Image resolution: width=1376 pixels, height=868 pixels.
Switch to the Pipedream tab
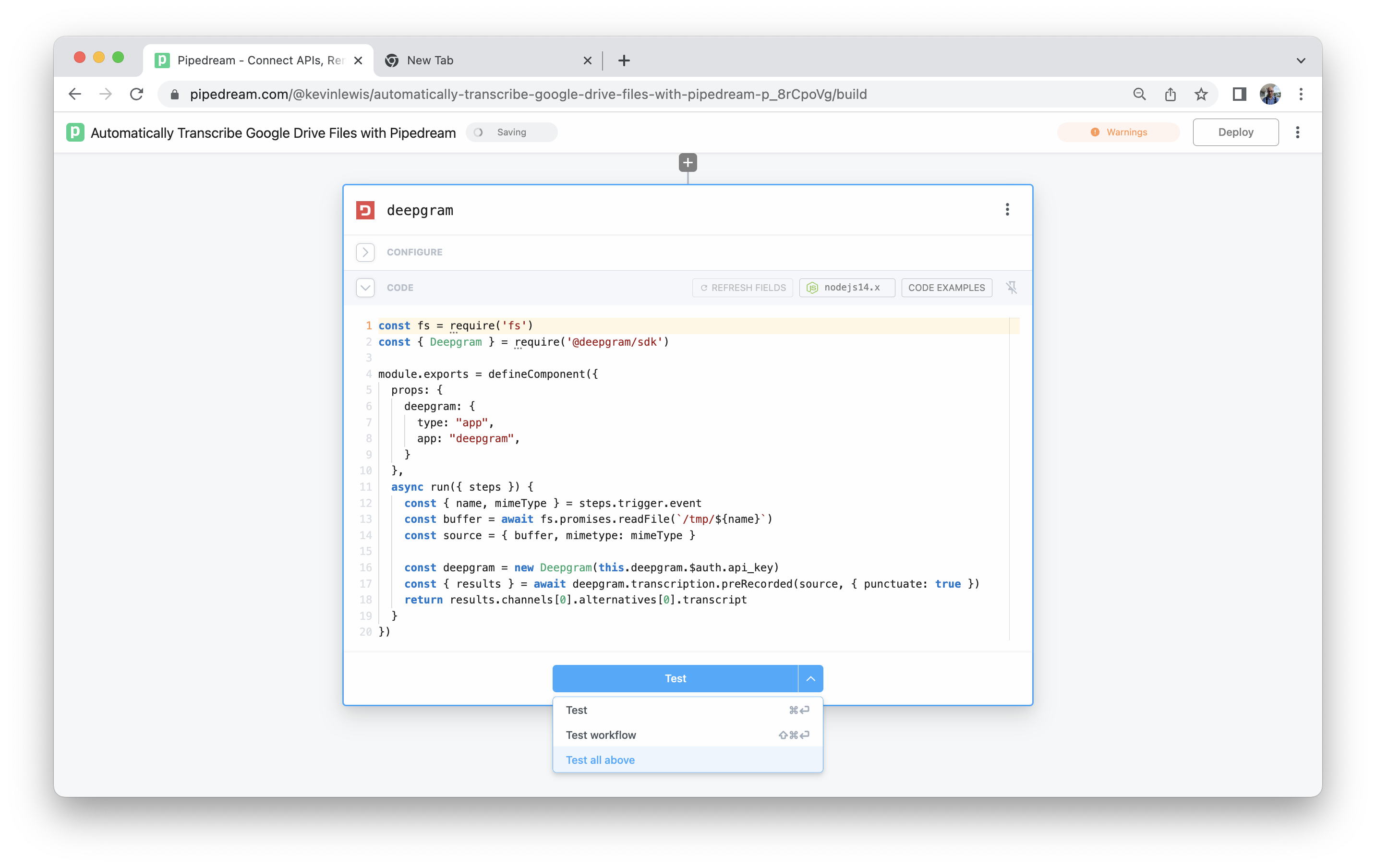(259, 60)
